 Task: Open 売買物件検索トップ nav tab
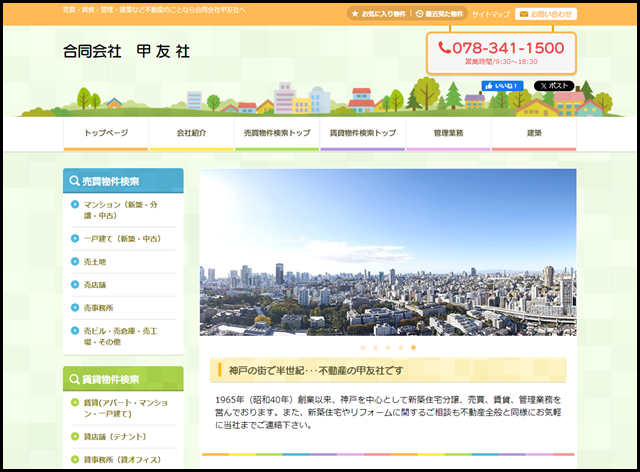(277, 134)
